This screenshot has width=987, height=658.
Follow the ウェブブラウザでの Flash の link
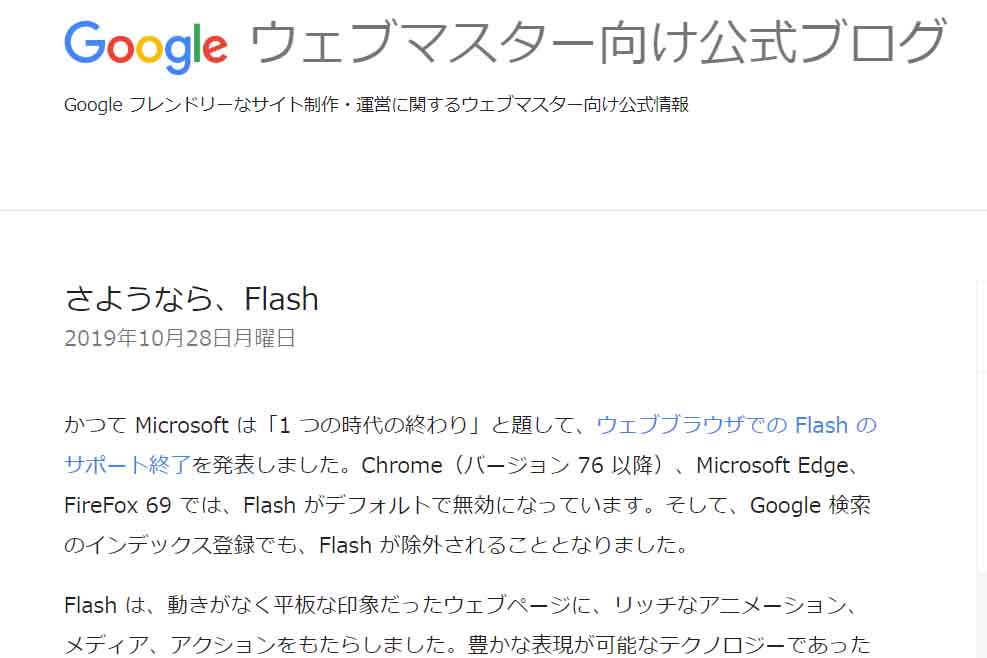point(736,425)
